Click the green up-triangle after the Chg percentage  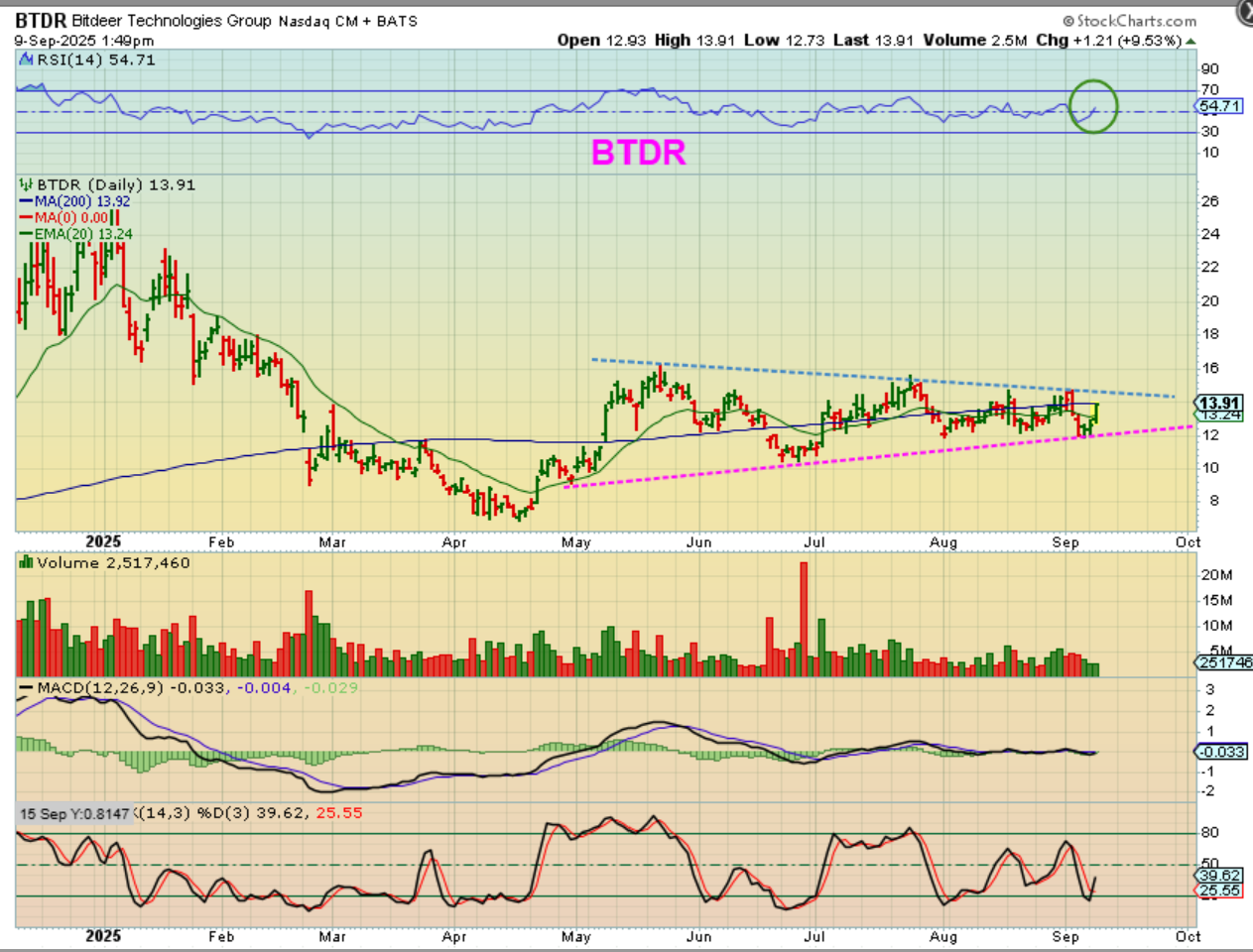pyautogui.click(x=1190, y=41)
